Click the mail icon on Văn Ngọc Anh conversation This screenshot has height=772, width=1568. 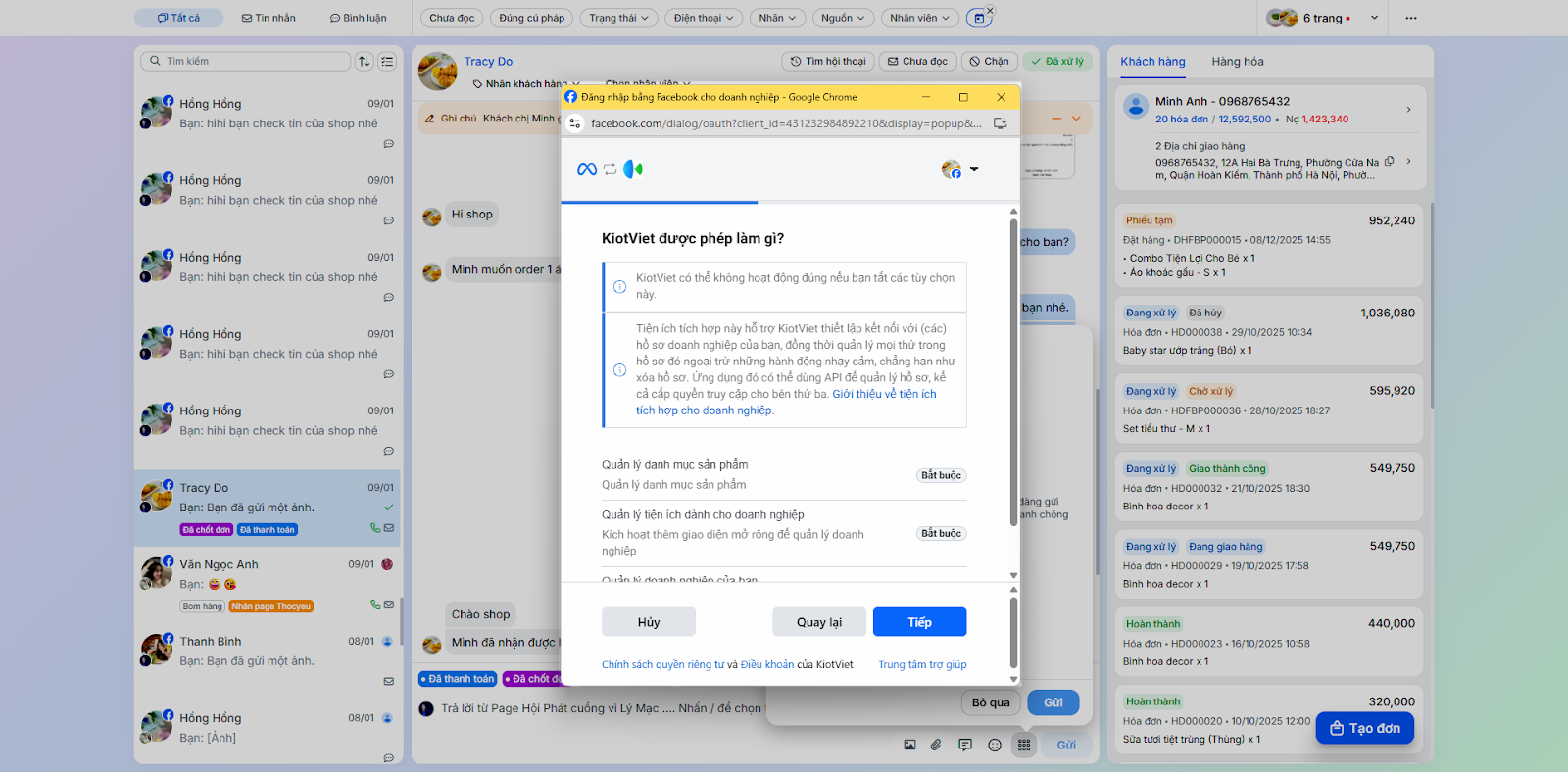pos(389,604)
